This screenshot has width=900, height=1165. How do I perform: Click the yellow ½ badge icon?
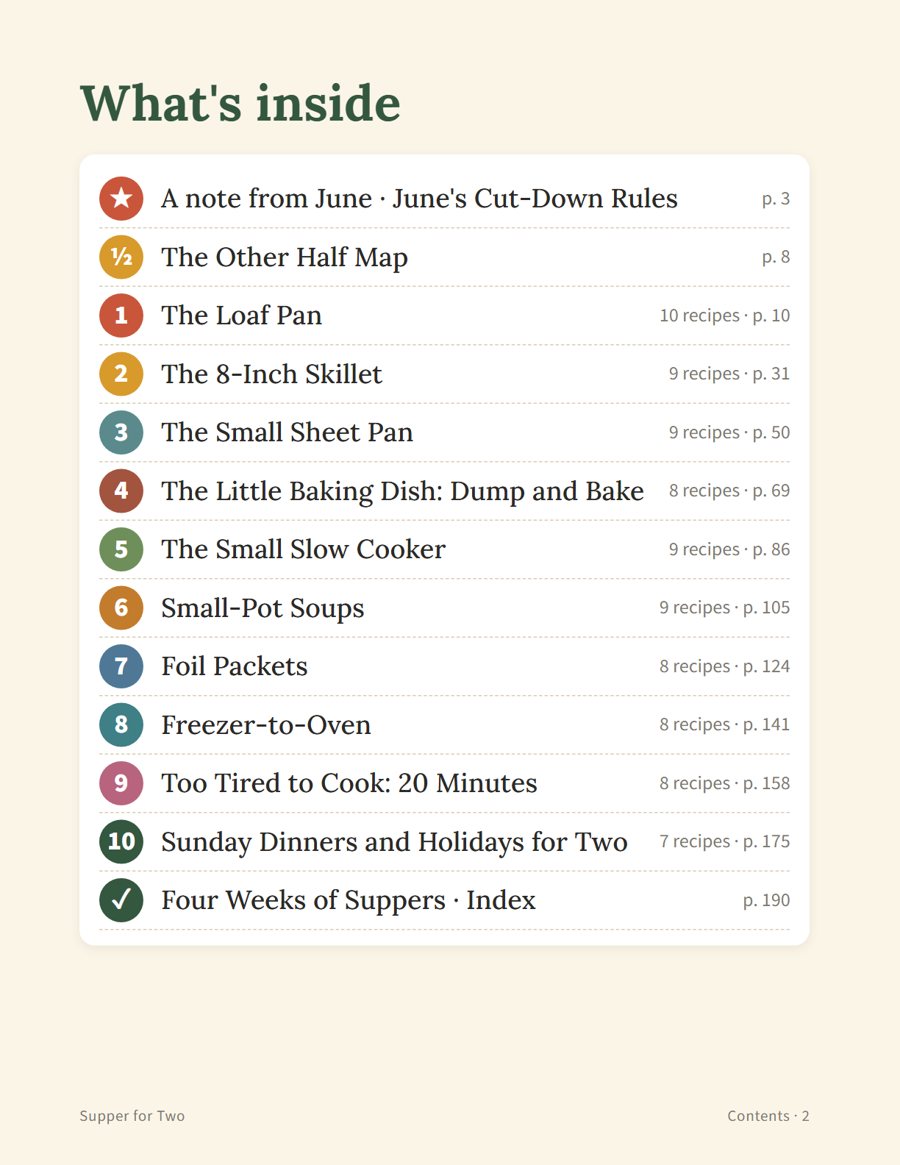coord(121,257)
